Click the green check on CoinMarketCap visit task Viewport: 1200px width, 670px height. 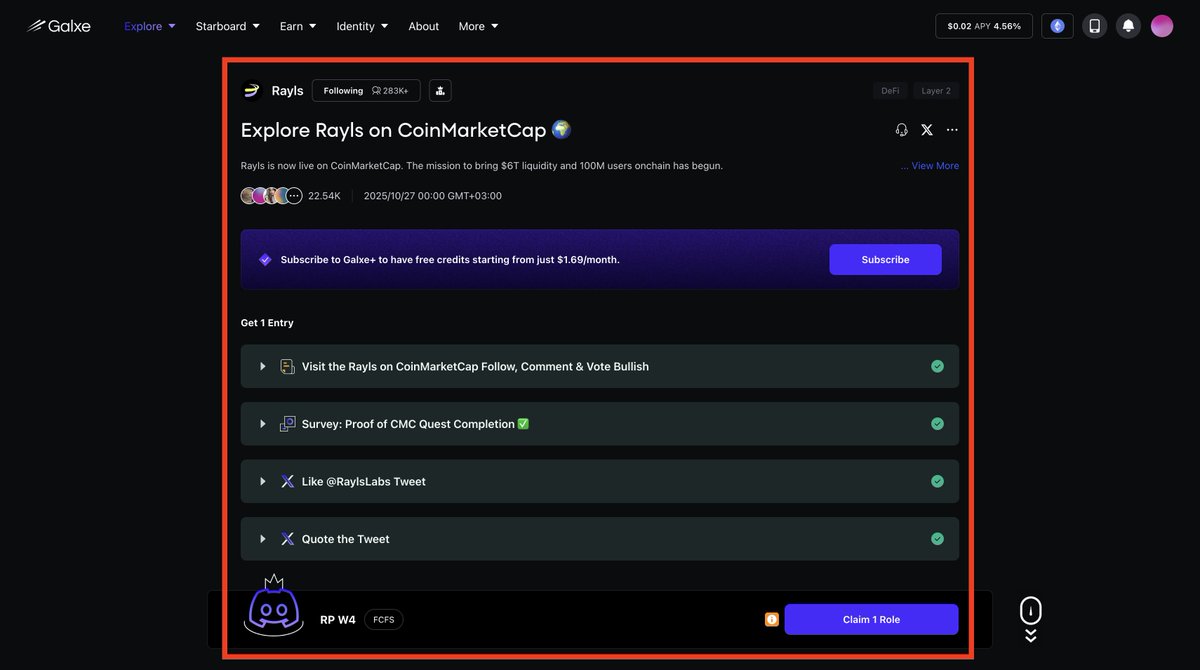937,366
